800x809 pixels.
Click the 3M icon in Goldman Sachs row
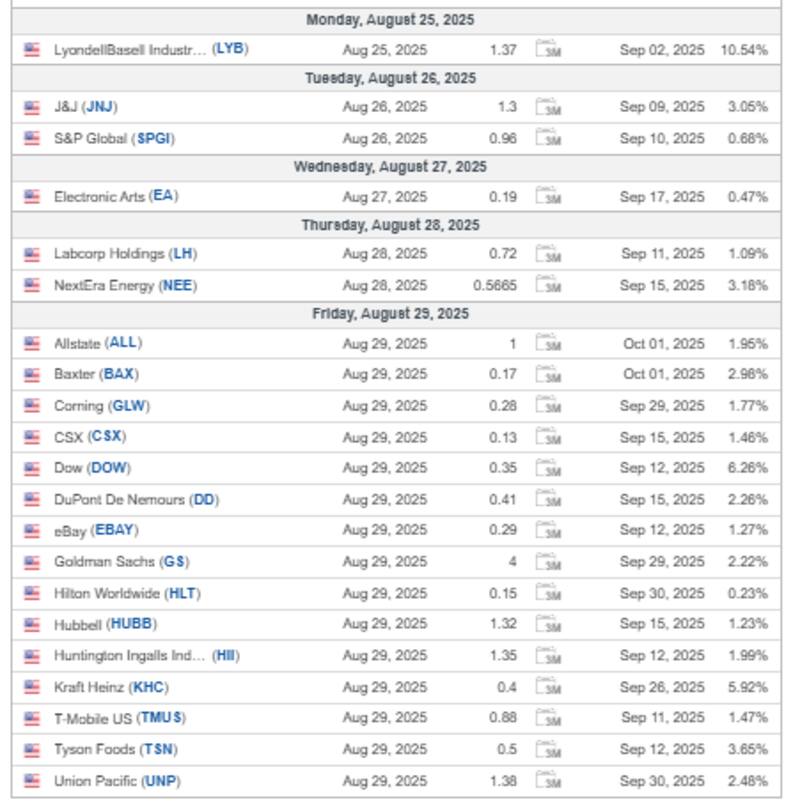548,562
